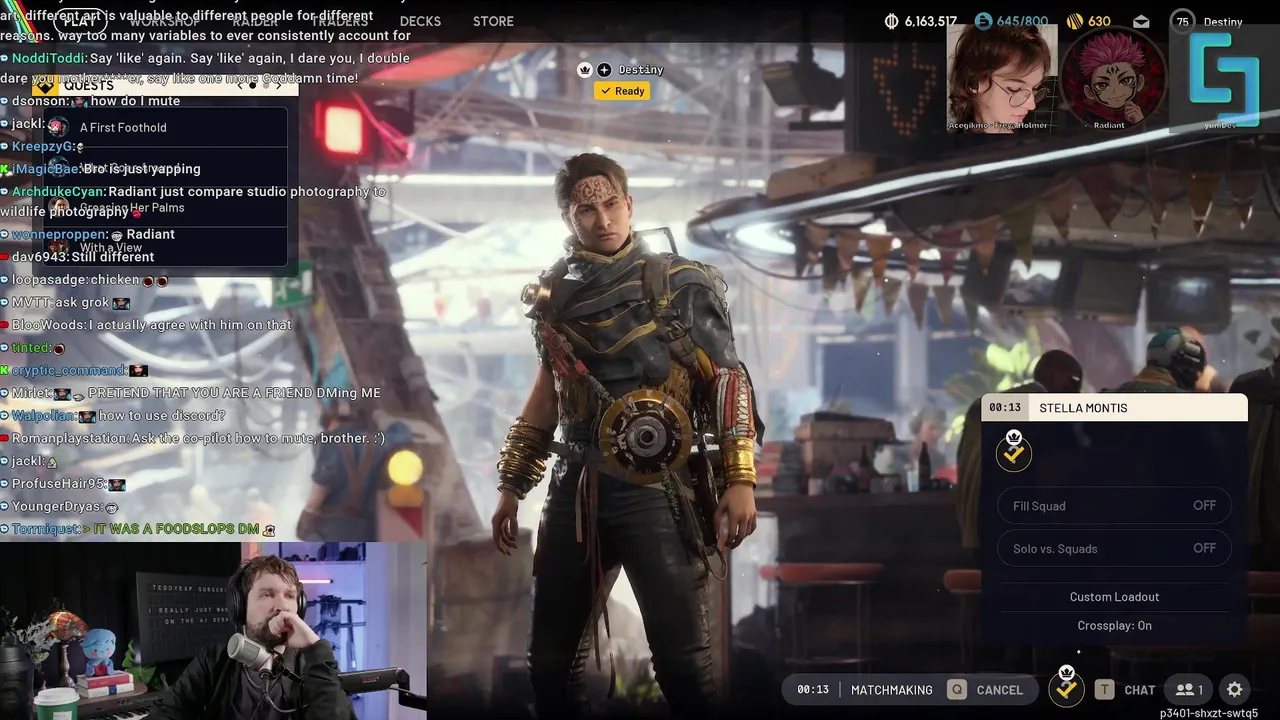Switch to the WORKSHOP tab

pos(164,21)
